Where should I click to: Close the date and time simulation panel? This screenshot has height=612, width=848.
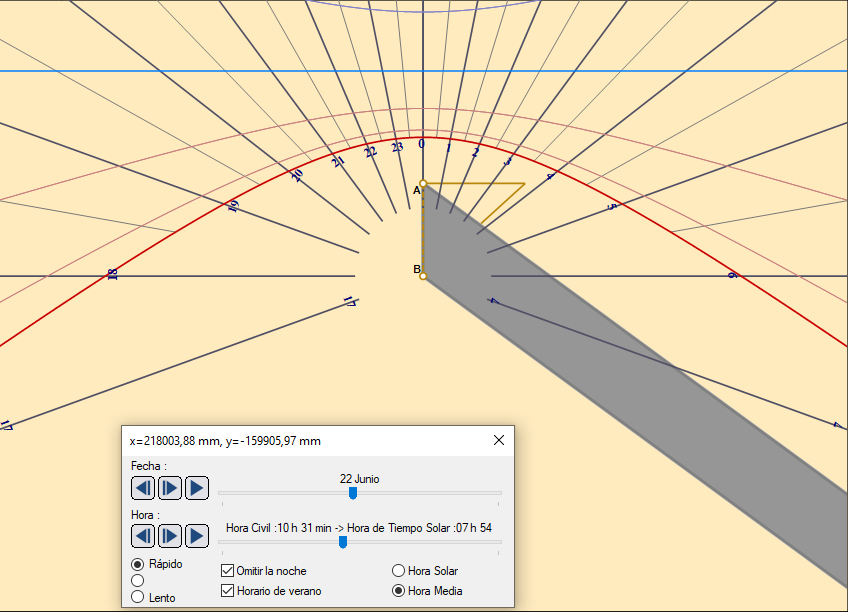tap(499, 440)
